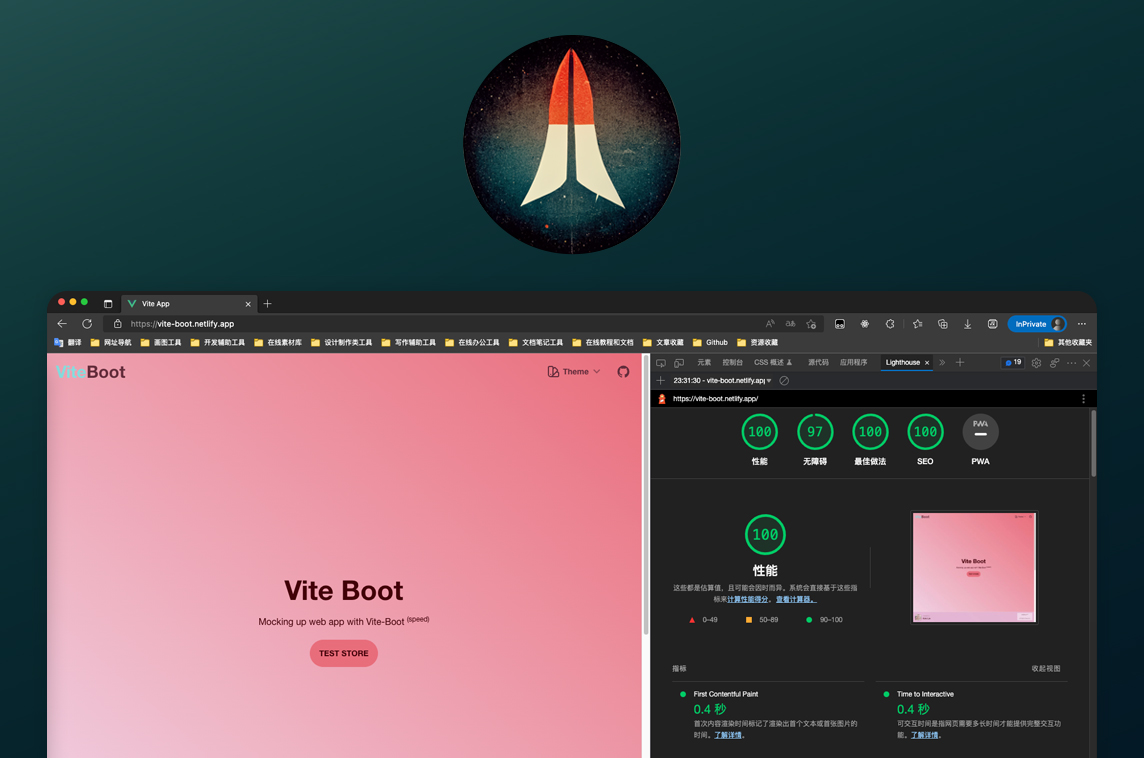Click the translate icon in the address bar
This screenshot has width=1144, height=758.
[x=790, y=324]
